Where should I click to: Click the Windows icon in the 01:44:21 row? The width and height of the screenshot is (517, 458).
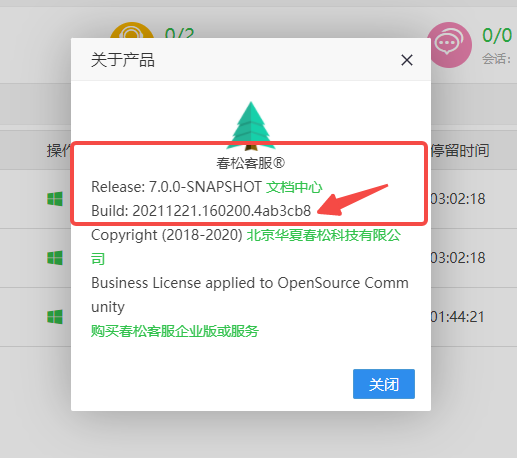55,317
